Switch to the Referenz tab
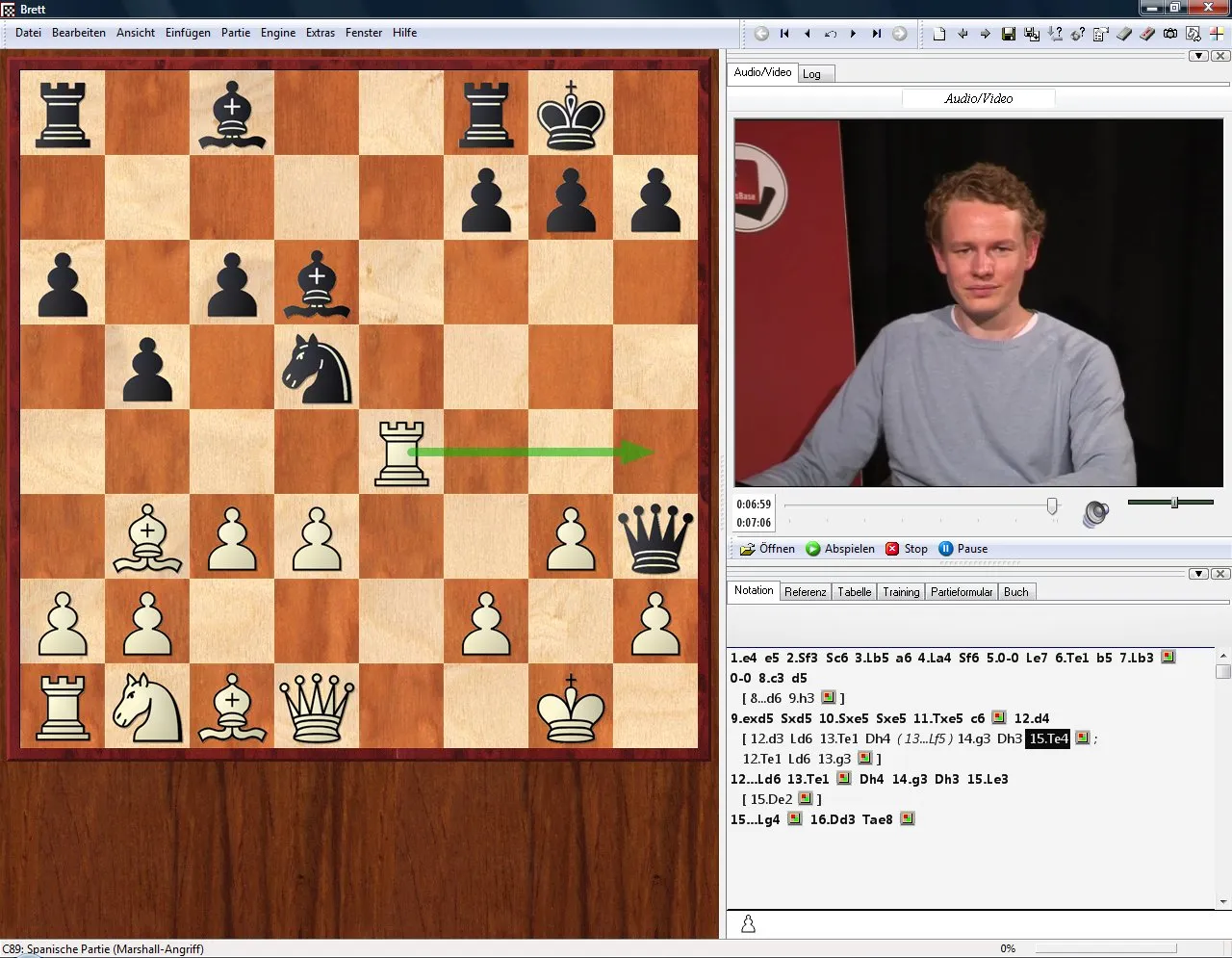1232x958 pixels. (805, 592)
